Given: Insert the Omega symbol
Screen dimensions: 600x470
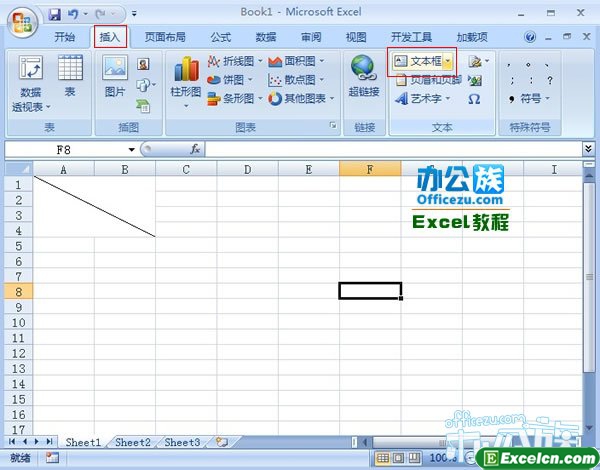Looking at the screenshot, I should 474,99.
